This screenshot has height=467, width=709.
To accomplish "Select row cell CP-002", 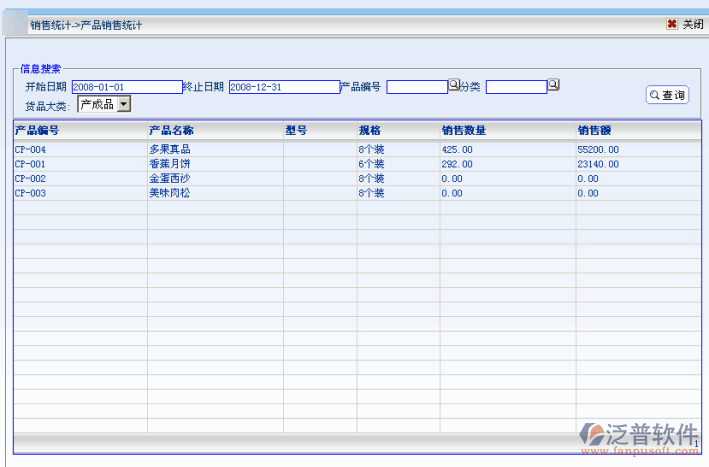I will (x=30, y=179).
